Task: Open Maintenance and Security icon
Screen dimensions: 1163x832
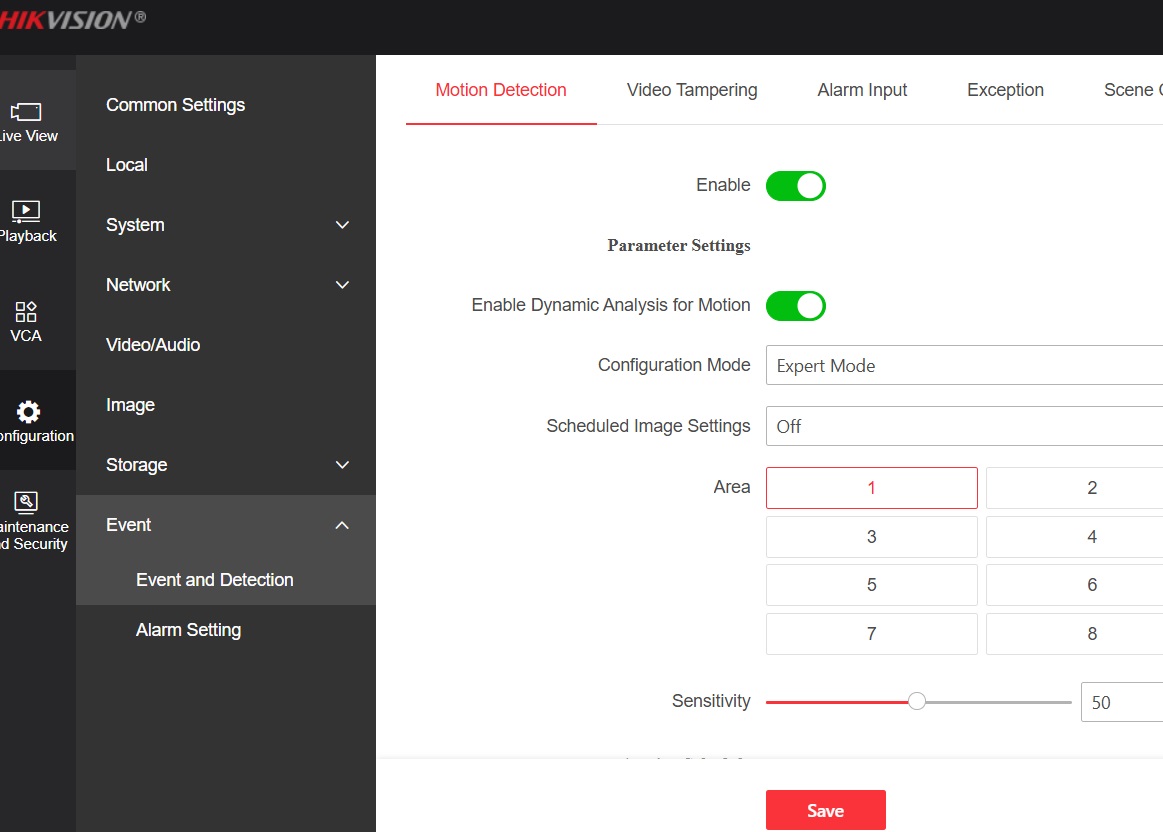Action: coord(26,502)
